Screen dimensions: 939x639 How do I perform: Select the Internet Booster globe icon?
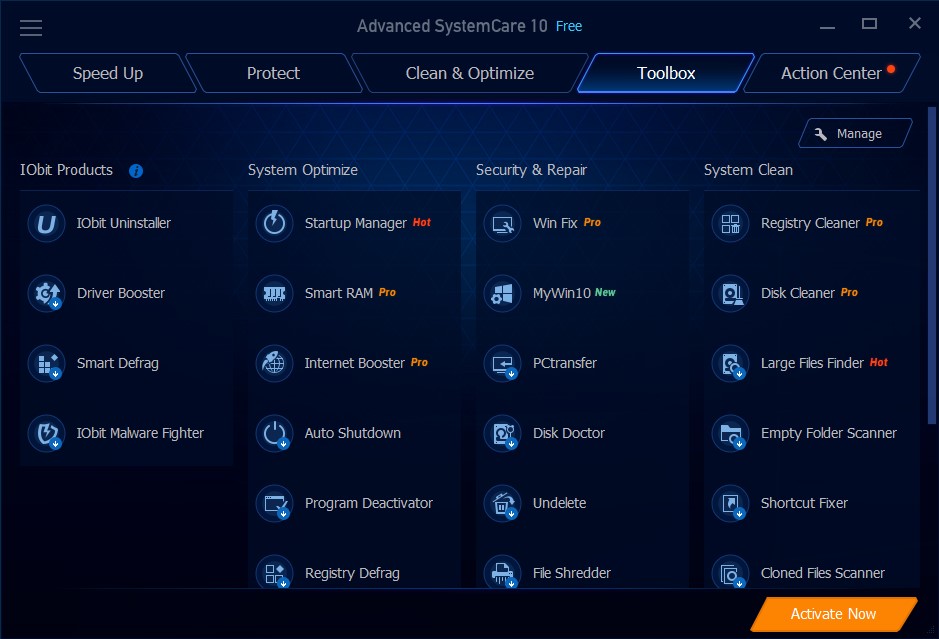pos(274,364)
